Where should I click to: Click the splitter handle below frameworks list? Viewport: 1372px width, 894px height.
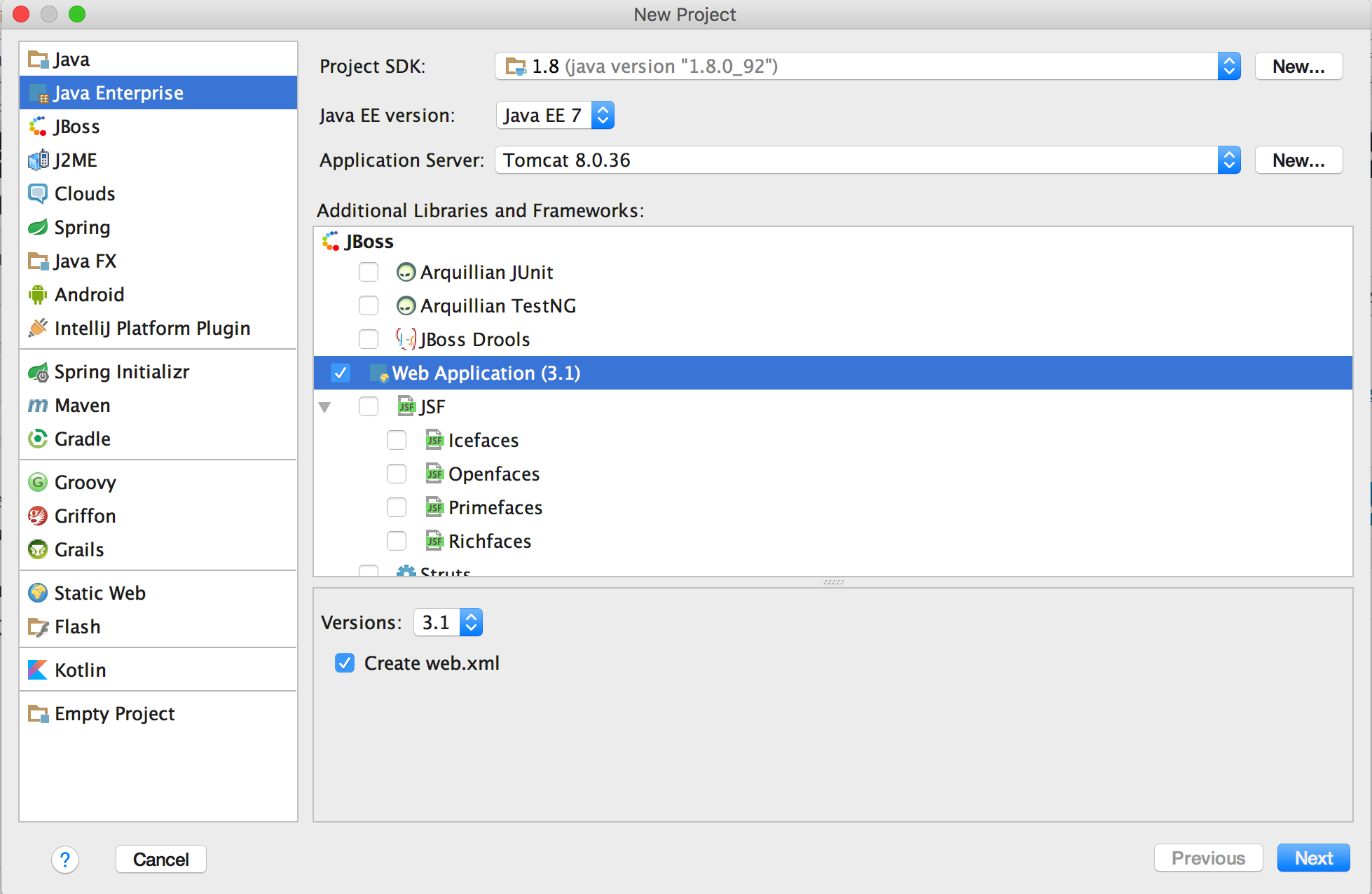click(833, 582)
